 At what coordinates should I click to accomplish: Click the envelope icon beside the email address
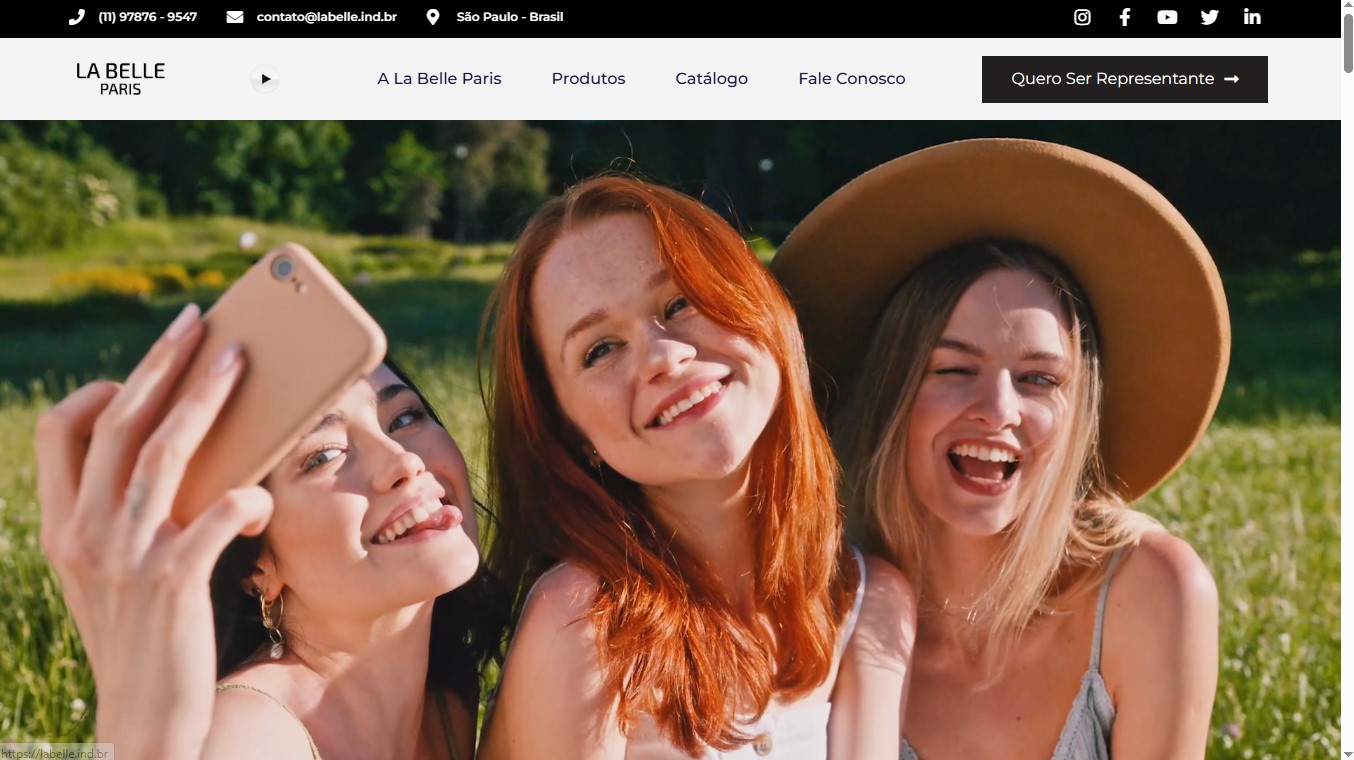234,17
